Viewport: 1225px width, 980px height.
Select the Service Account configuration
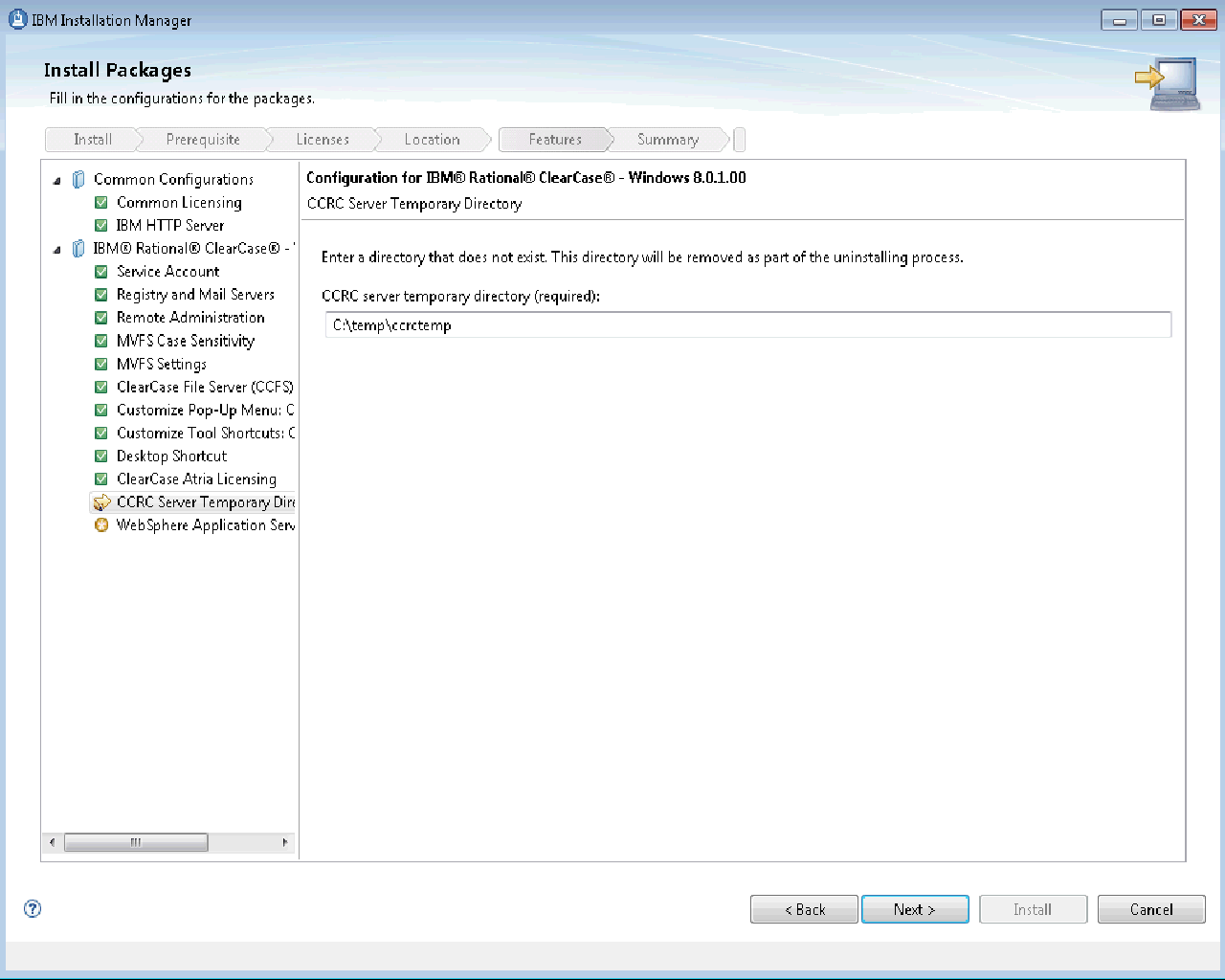tap(167, 271)
